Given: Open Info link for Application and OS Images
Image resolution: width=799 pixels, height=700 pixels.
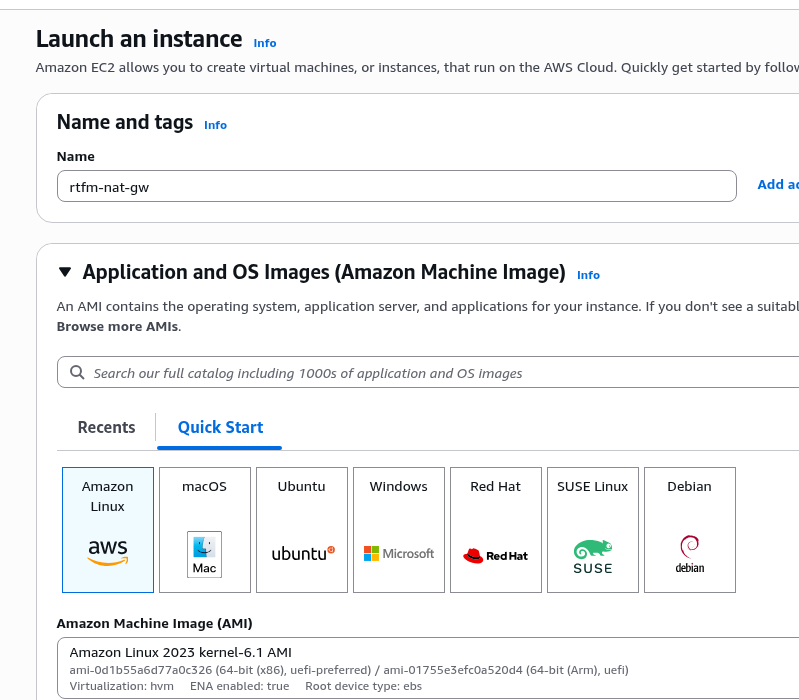Looking at the screenshot, I should click(588, 275).
